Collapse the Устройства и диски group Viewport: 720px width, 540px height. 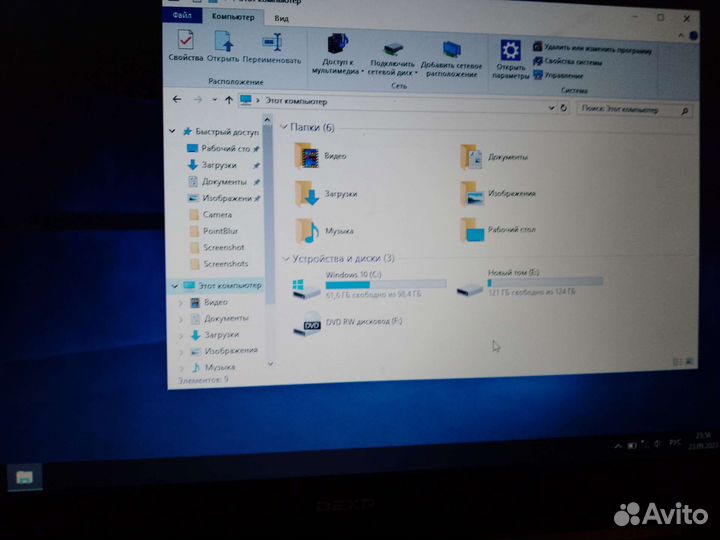coord(285,258)
